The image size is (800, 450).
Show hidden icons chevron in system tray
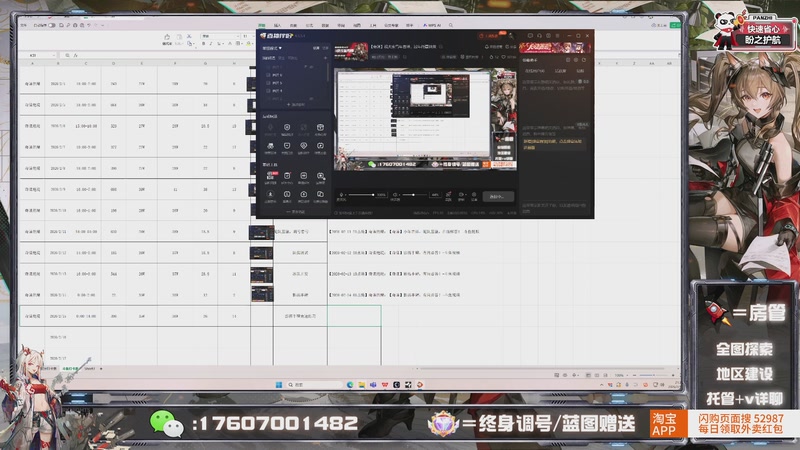(x=602, y=385)
